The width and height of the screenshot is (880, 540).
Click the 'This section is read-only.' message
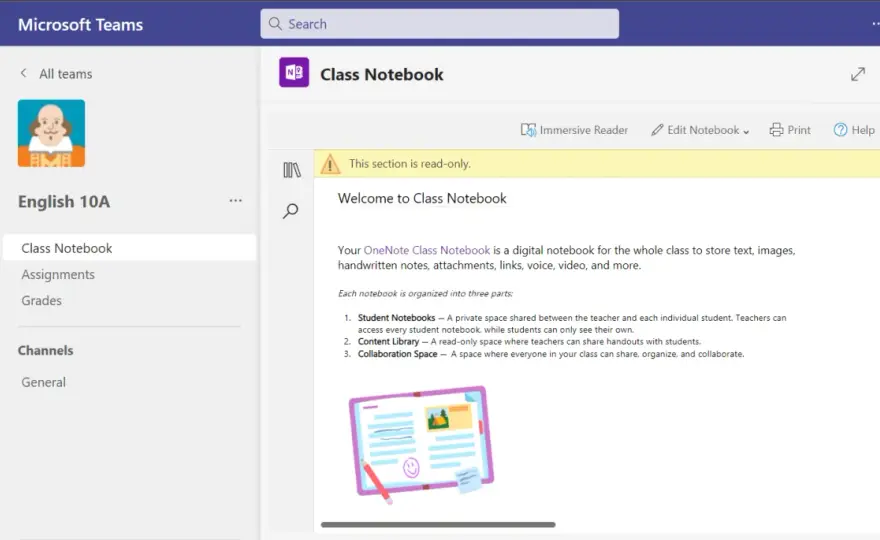point(410,164)
